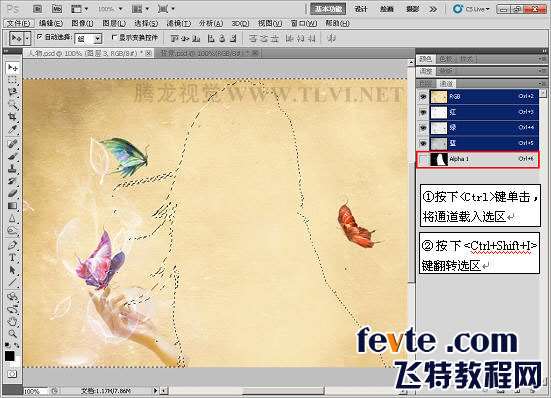Select the Lasso tool
551x398 pixels.
coord(13,92)
